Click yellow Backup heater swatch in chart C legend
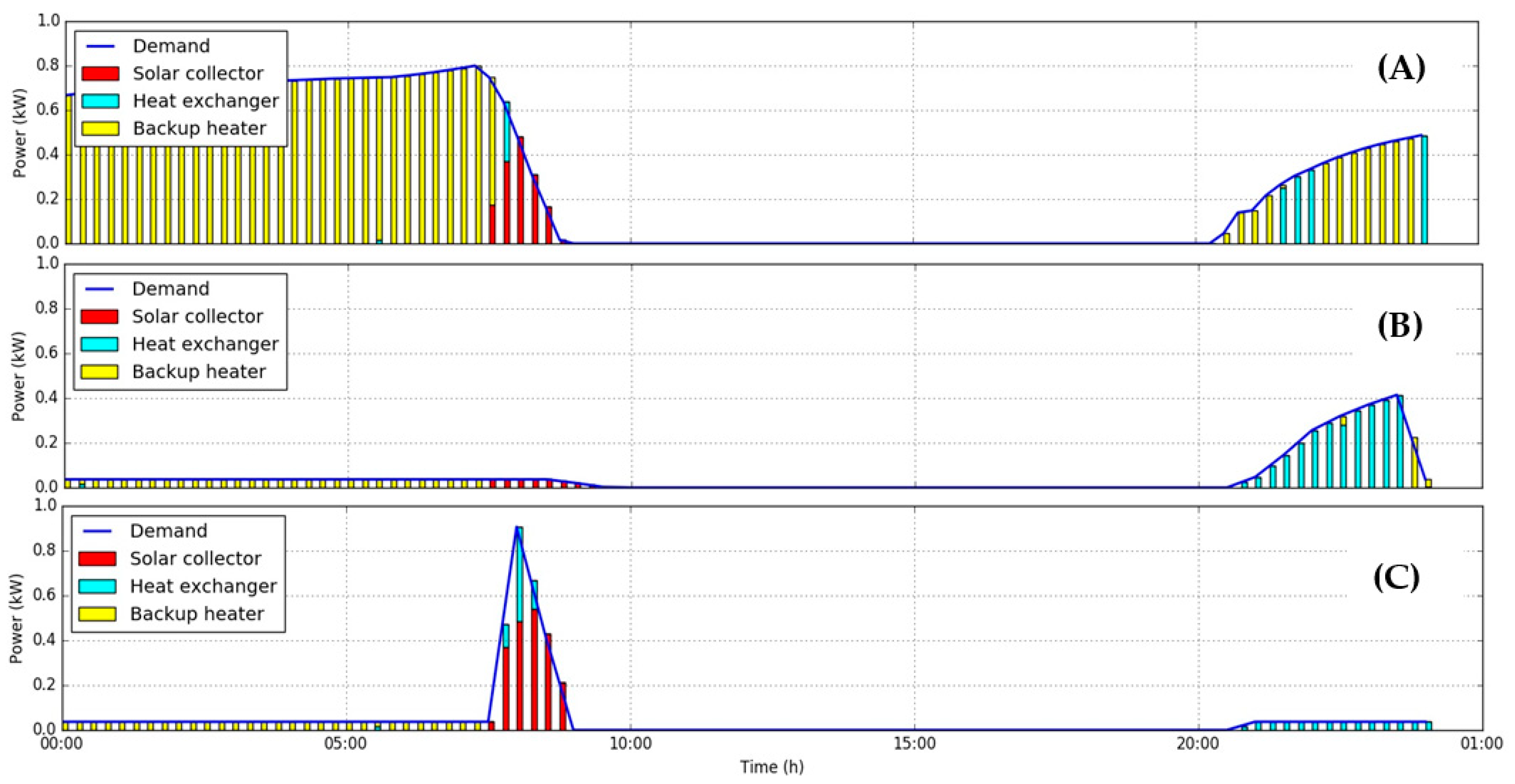Screen dimensions: 1515x784 [x=97, y=614]
